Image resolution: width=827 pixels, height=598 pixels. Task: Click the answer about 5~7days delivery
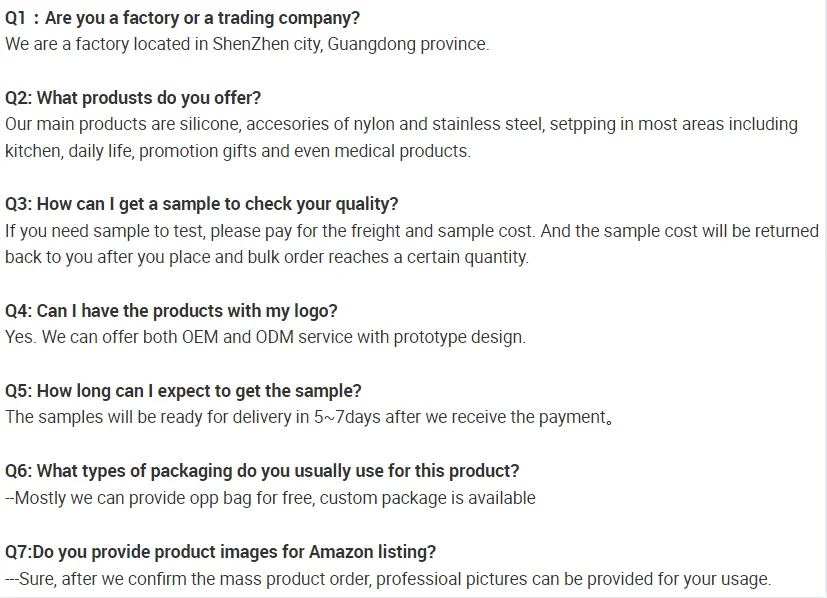308,417
